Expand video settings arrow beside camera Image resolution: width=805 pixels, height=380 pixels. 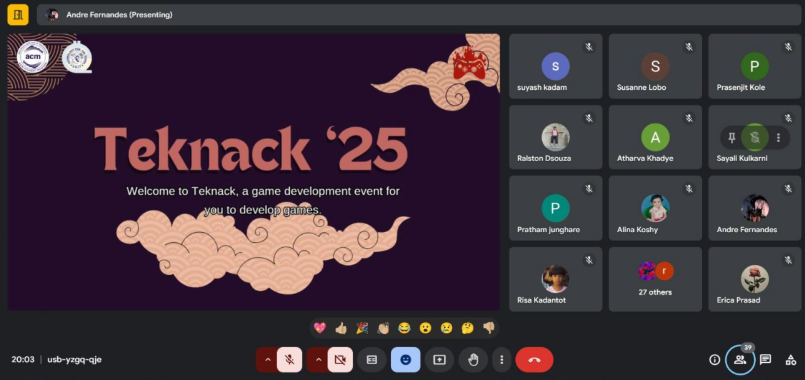coord(317,359)
